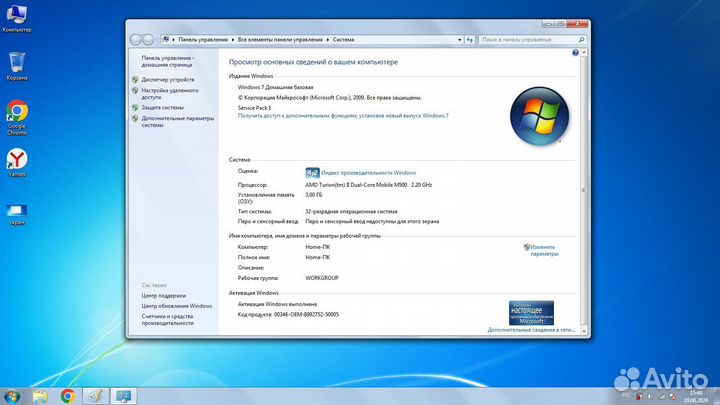Click the refresh button beside address bar
This screenshot has height=405, width=720.
(x=470, y=40)
